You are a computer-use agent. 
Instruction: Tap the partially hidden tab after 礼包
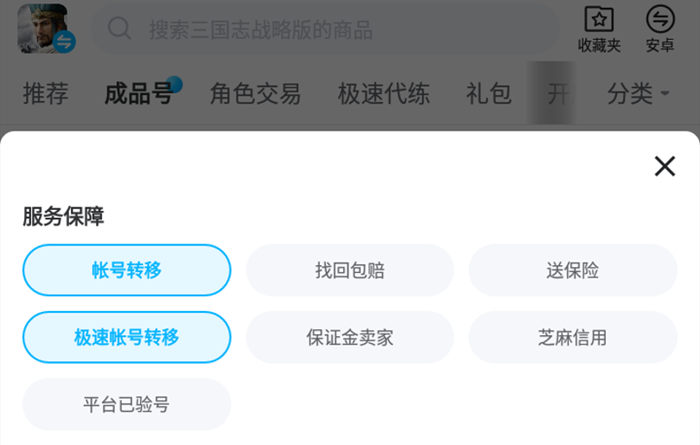pyautogui.click(x=556, y=94)
